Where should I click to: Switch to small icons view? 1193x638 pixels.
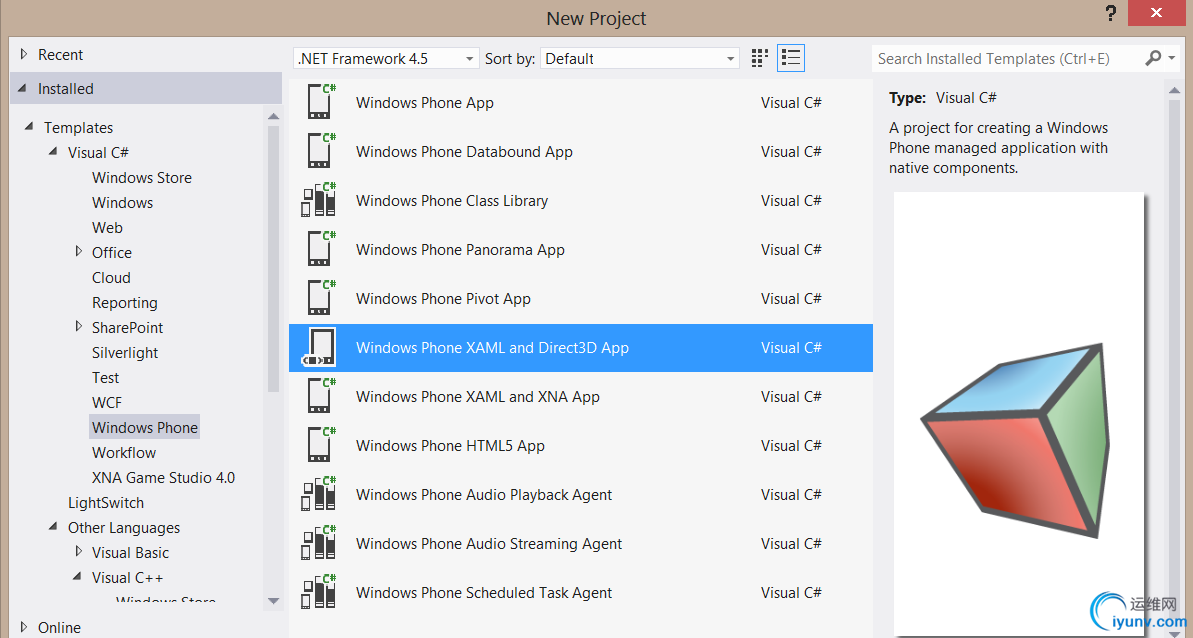click(760, 58)
